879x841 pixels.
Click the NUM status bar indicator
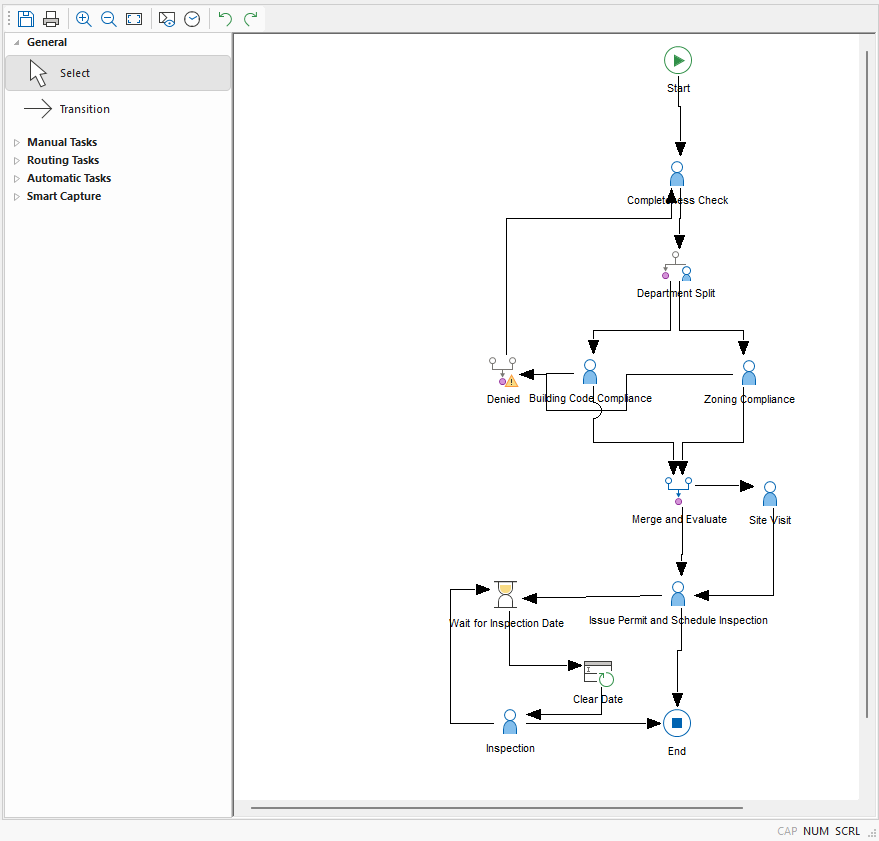tap(816, 831)
